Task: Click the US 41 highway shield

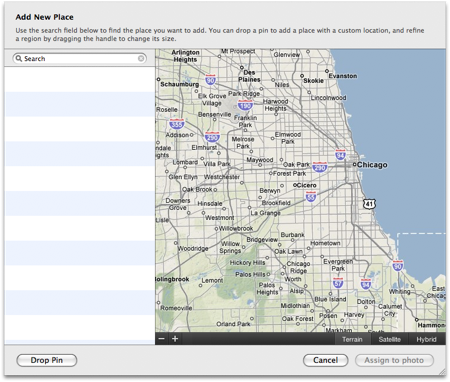Action: (x=369, y=204)
